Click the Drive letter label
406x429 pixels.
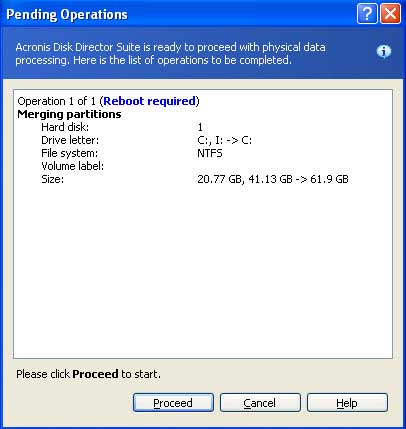(x=70, y=140)
